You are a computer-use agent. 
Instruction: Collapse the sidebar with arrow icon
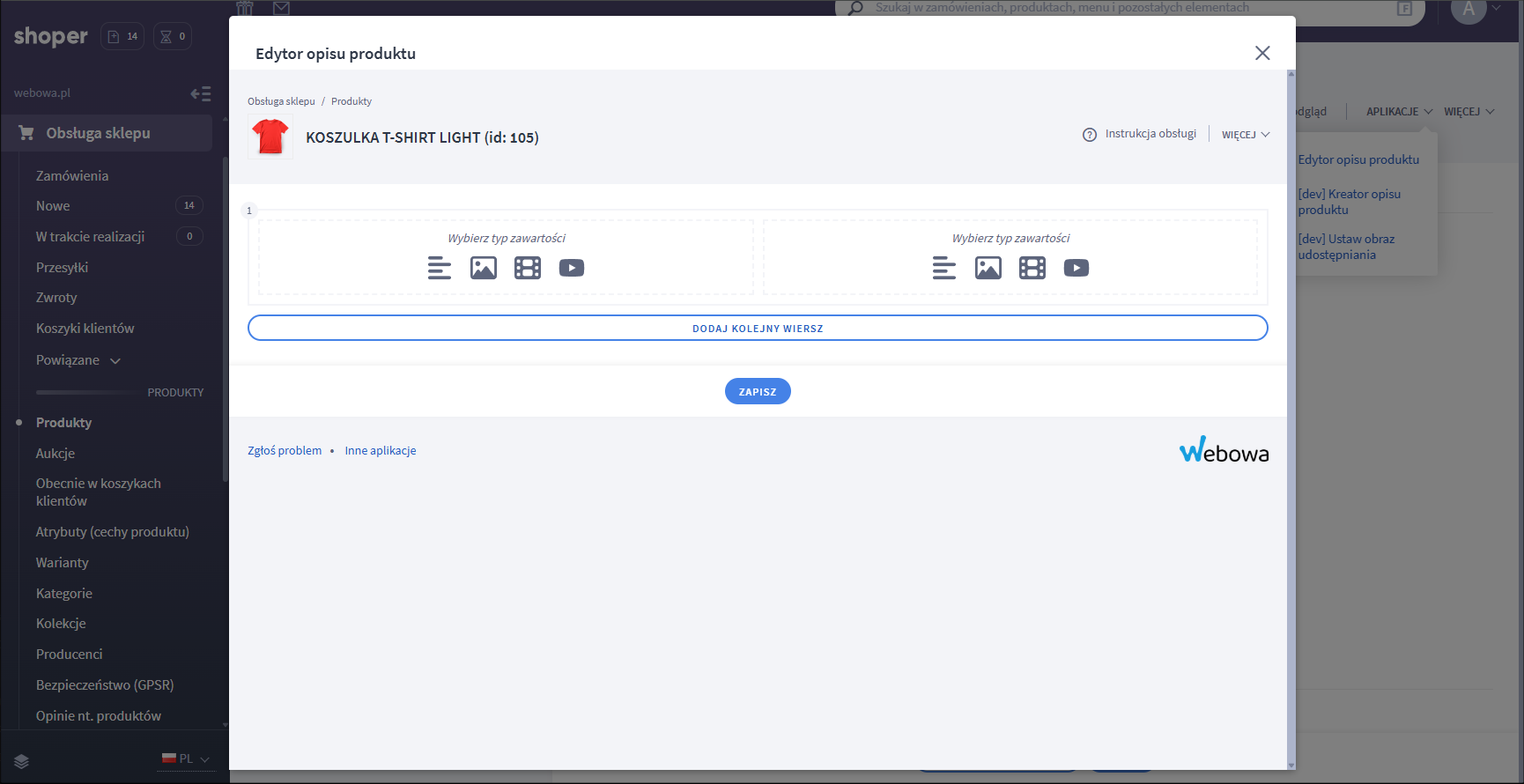click(x=200, y=93)
